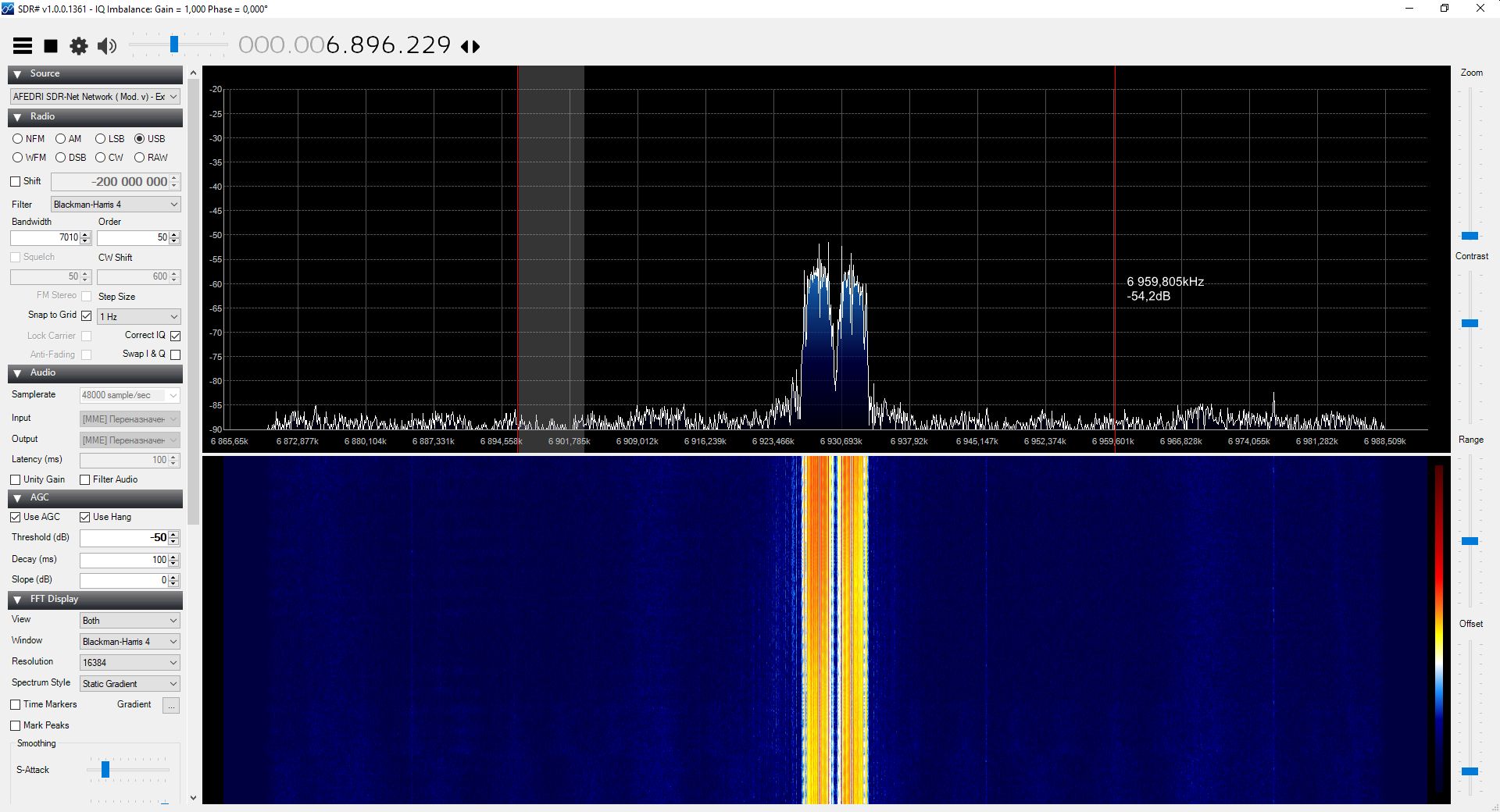Image resolution: width=1500 pixels, height=812 pixels.
Task: Click the 6 930,693k spectrum frequency label
Action: point(841,442)
